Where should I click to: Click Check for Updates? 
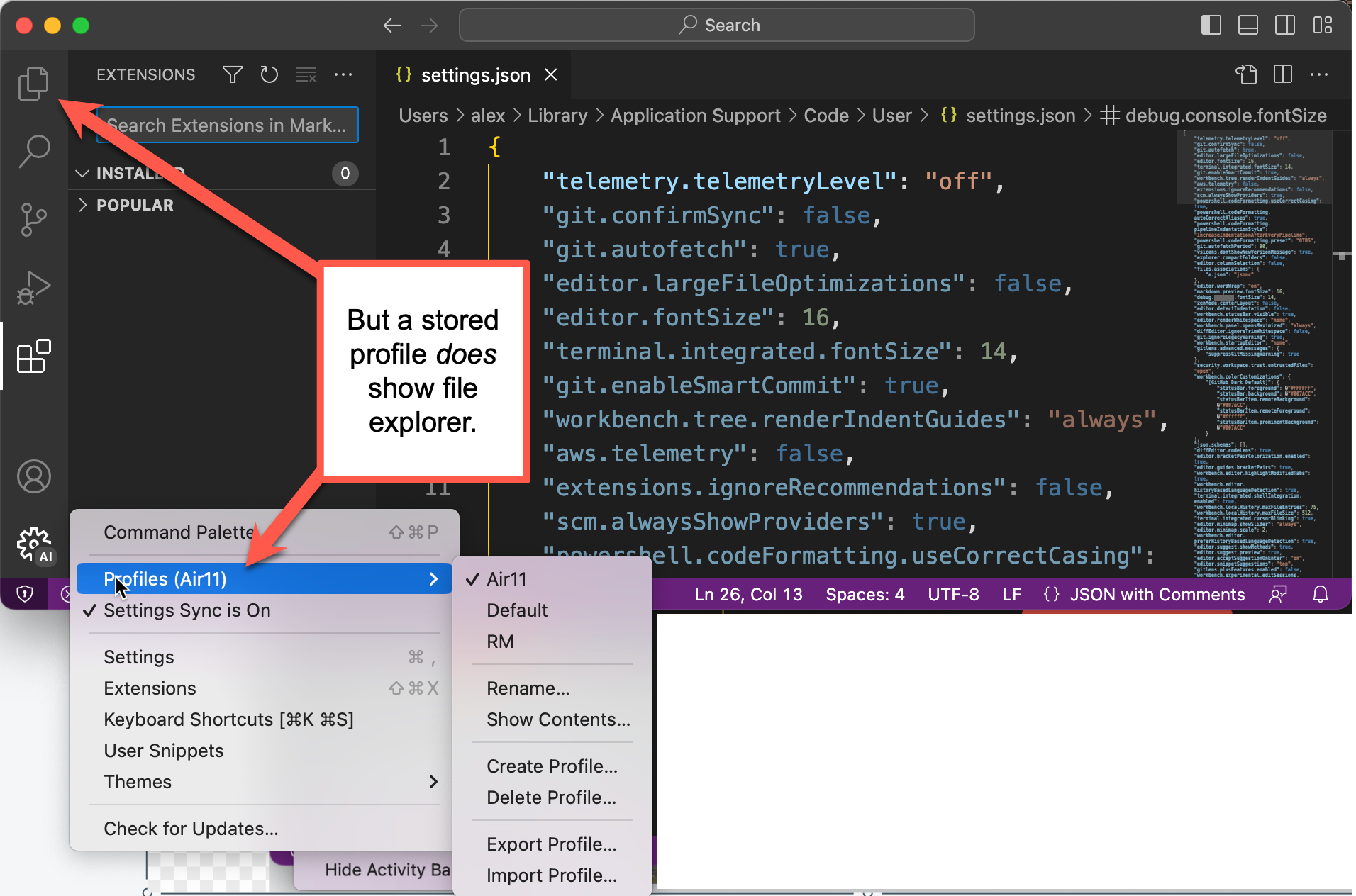pyautogui.click(x=190, y=828)
